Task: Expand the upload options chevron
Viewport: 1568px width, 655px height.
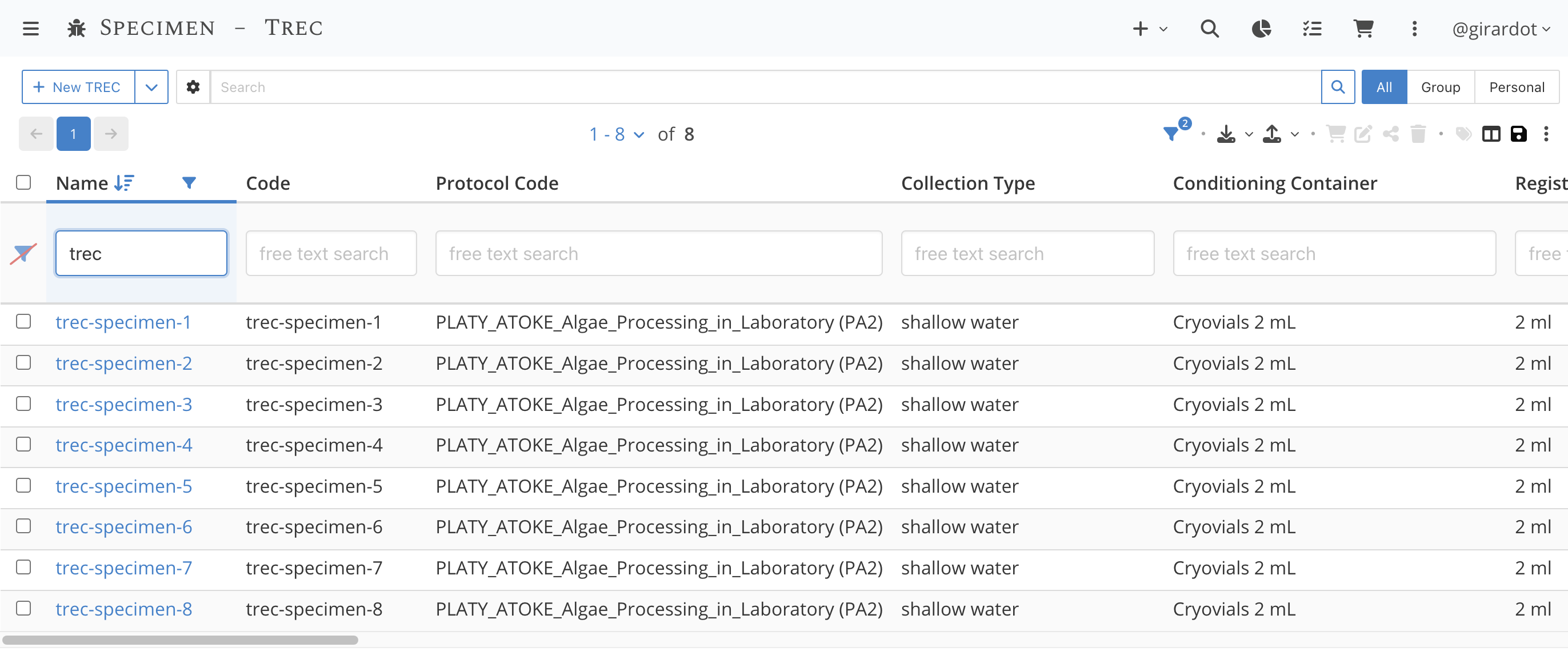Action: coord(1294,134)
